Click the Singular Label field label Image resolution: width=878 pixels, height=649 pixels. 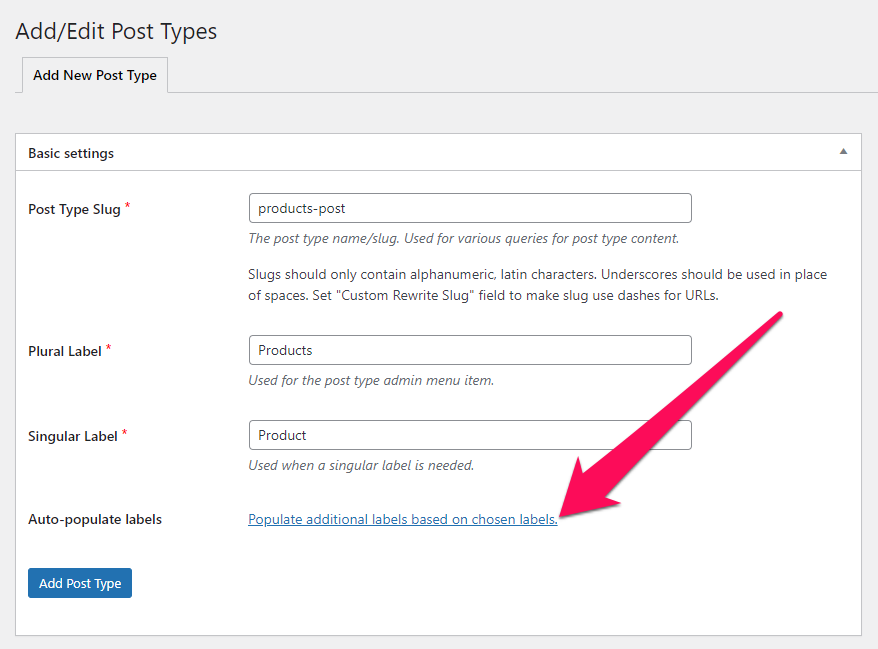point(73,436)
